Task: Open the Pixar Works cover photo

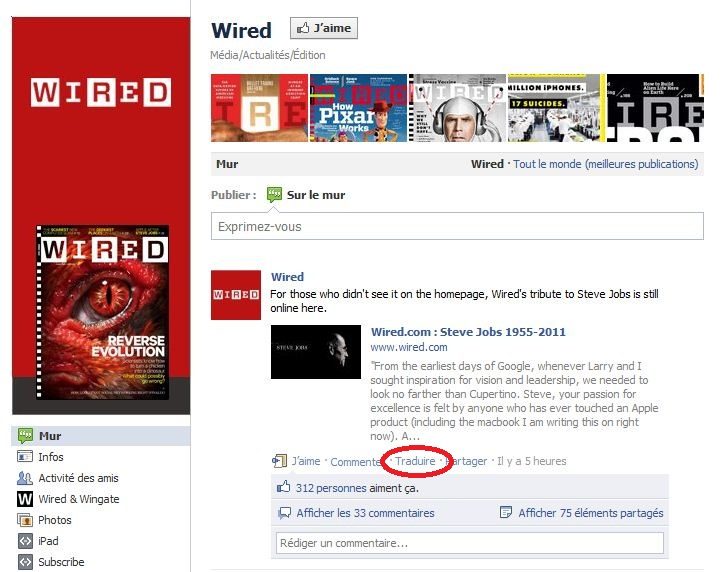Action: point(358,108)
